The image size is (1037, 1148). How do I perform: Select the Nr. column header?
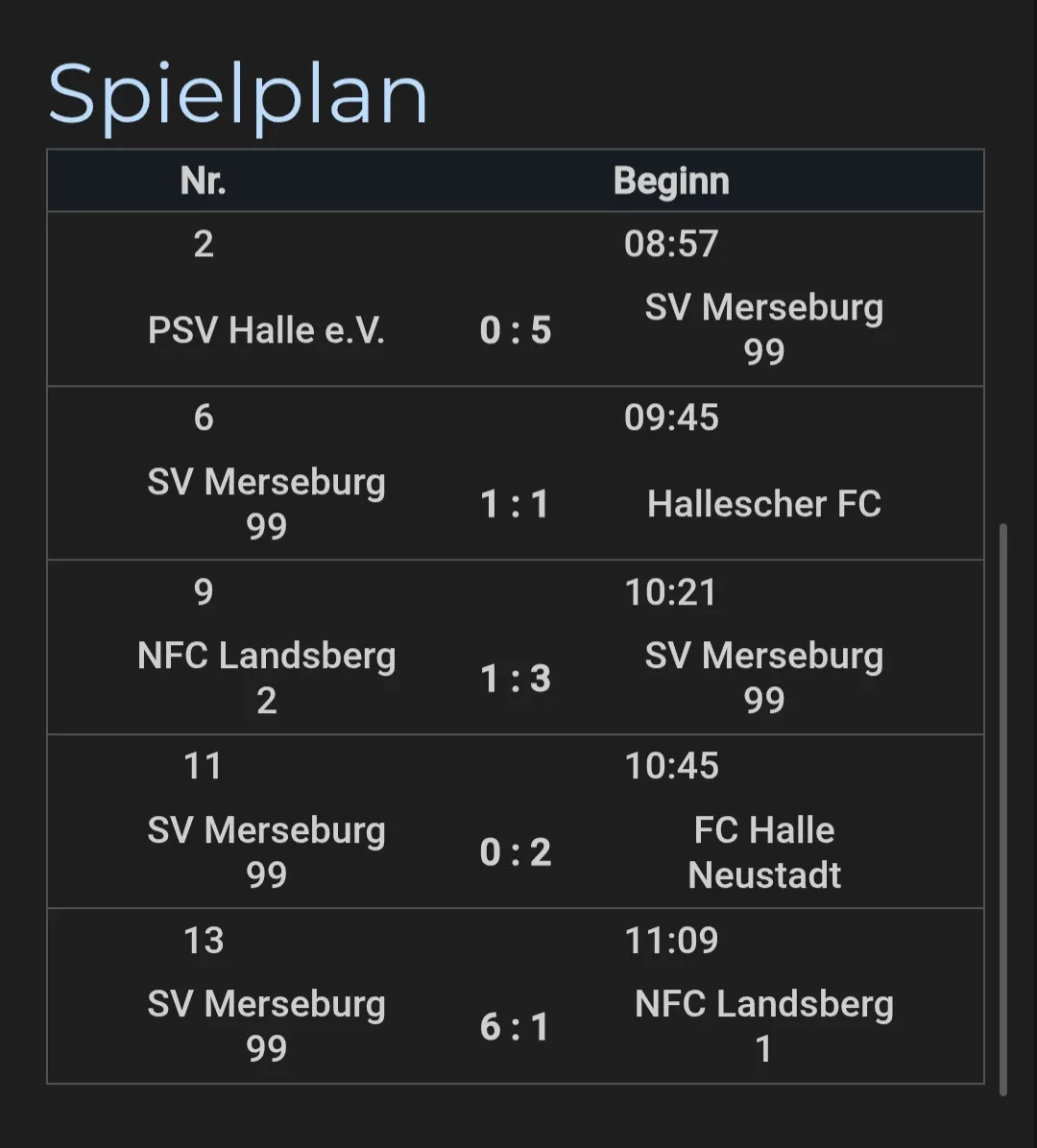click(x=203, y=180)
